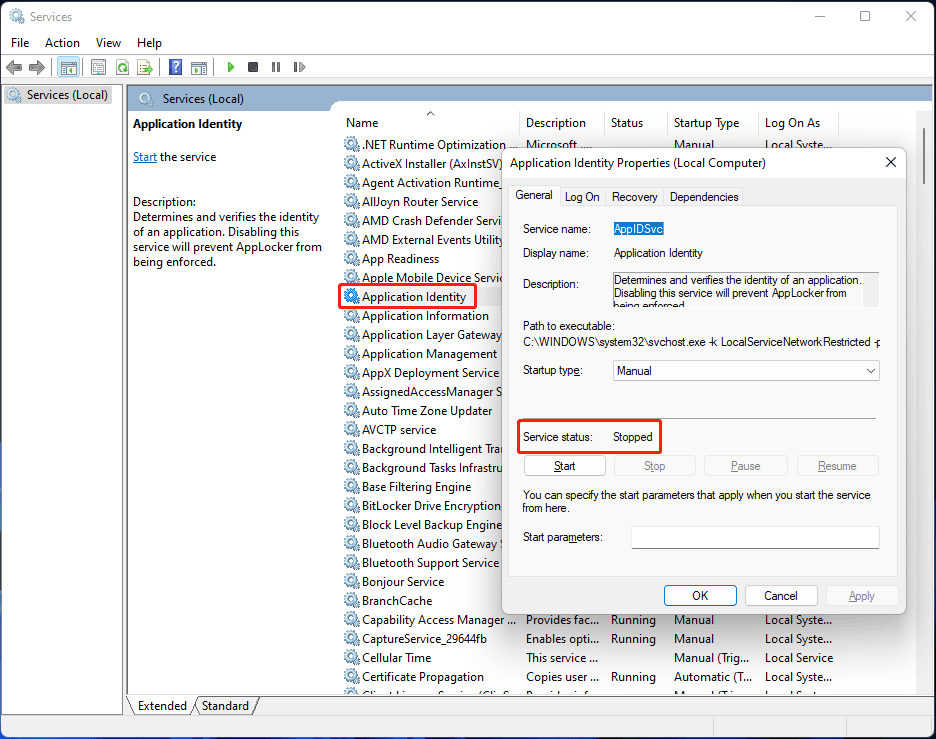Switch to the Log On tab

(x=582, y=197)
